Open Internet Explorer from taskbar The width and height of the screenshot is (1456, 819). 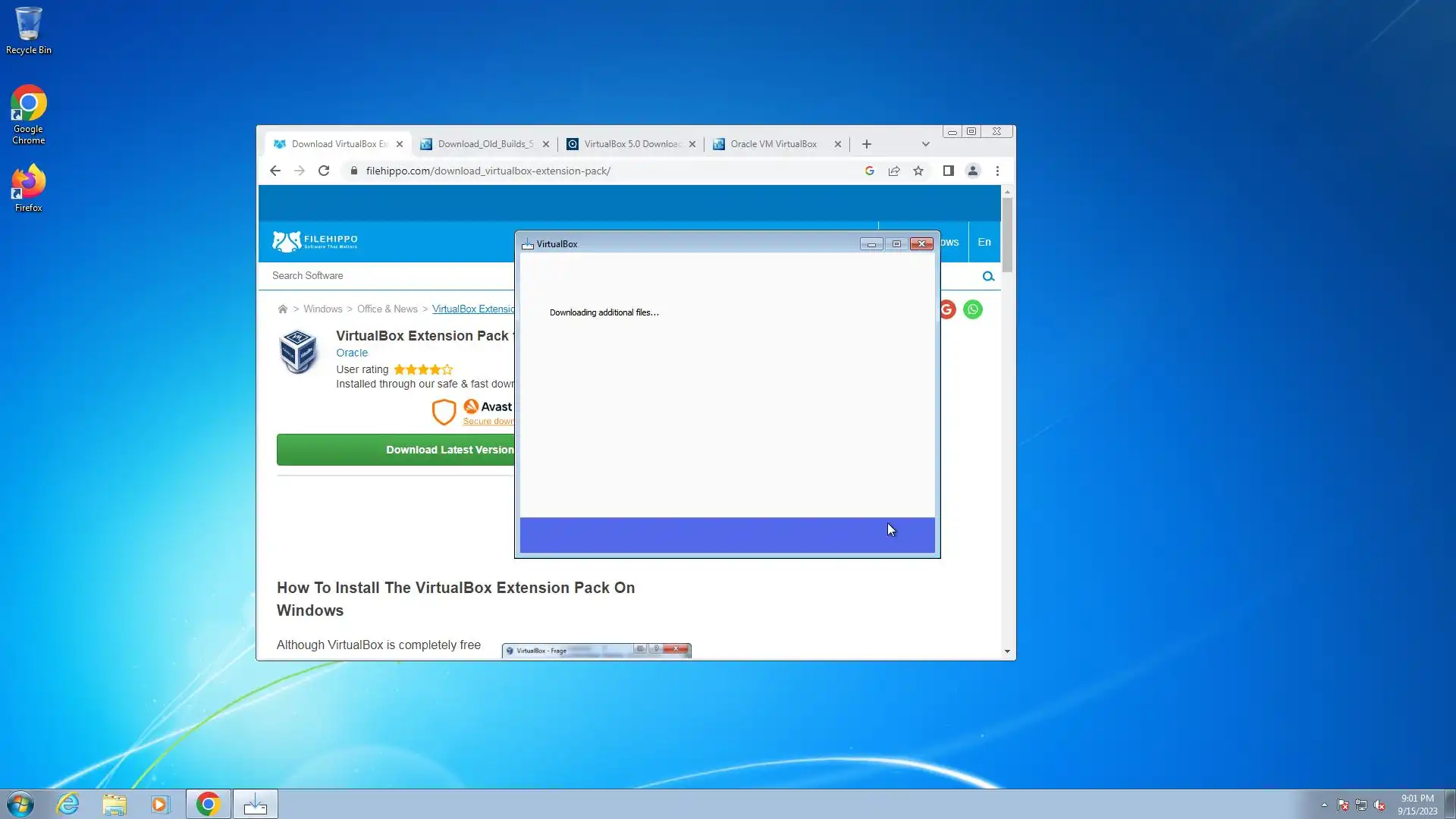(x=68, y=804)
